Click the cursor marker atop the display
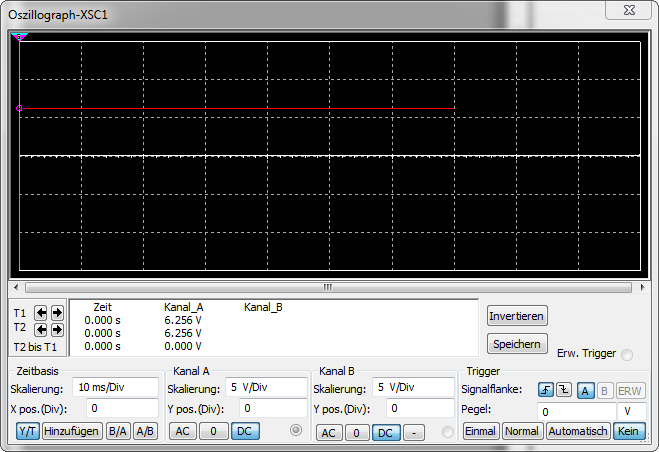 [x=19, y=37]
